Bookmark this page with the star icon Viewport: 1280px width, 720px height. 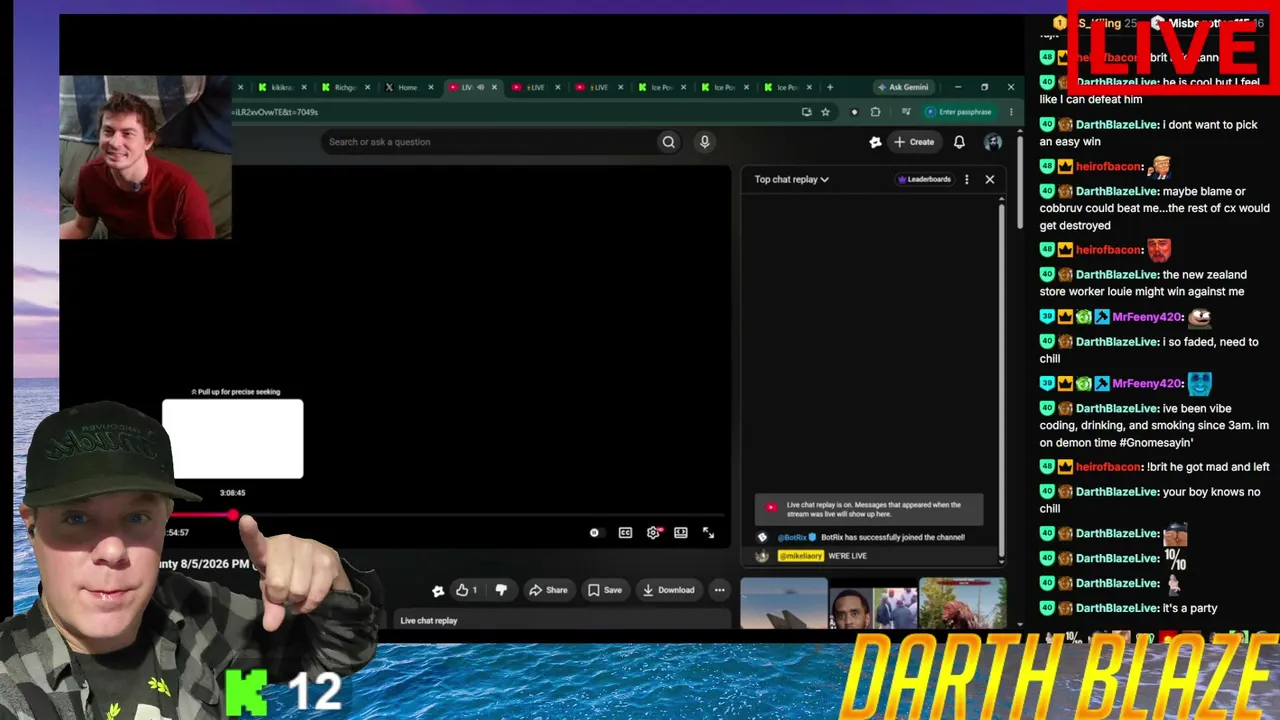click(x=825, y=112)
